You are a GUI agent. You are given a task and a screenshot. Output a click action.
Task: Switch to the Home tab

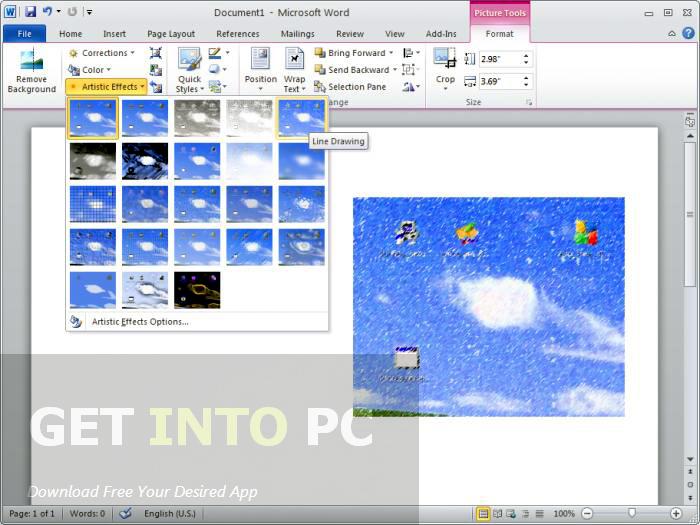(x=71, y=34)
